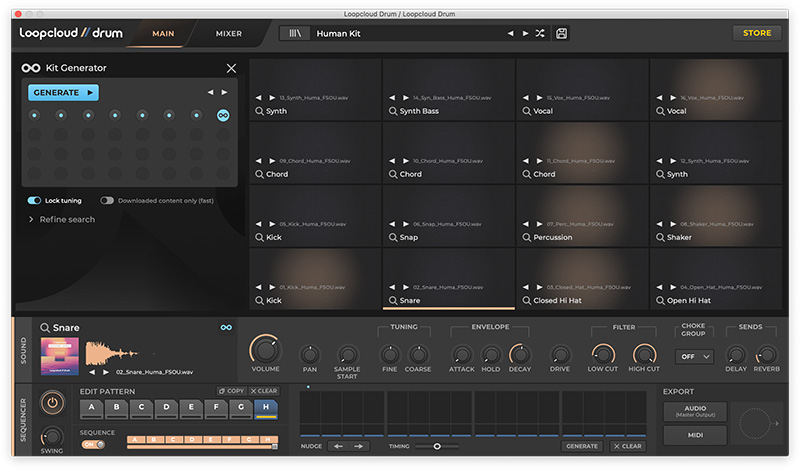The width and height of the screenshot is (800, 470).
Task: Click the REVERB send knob
Action: pyautogui.click(x=766, y=355)
